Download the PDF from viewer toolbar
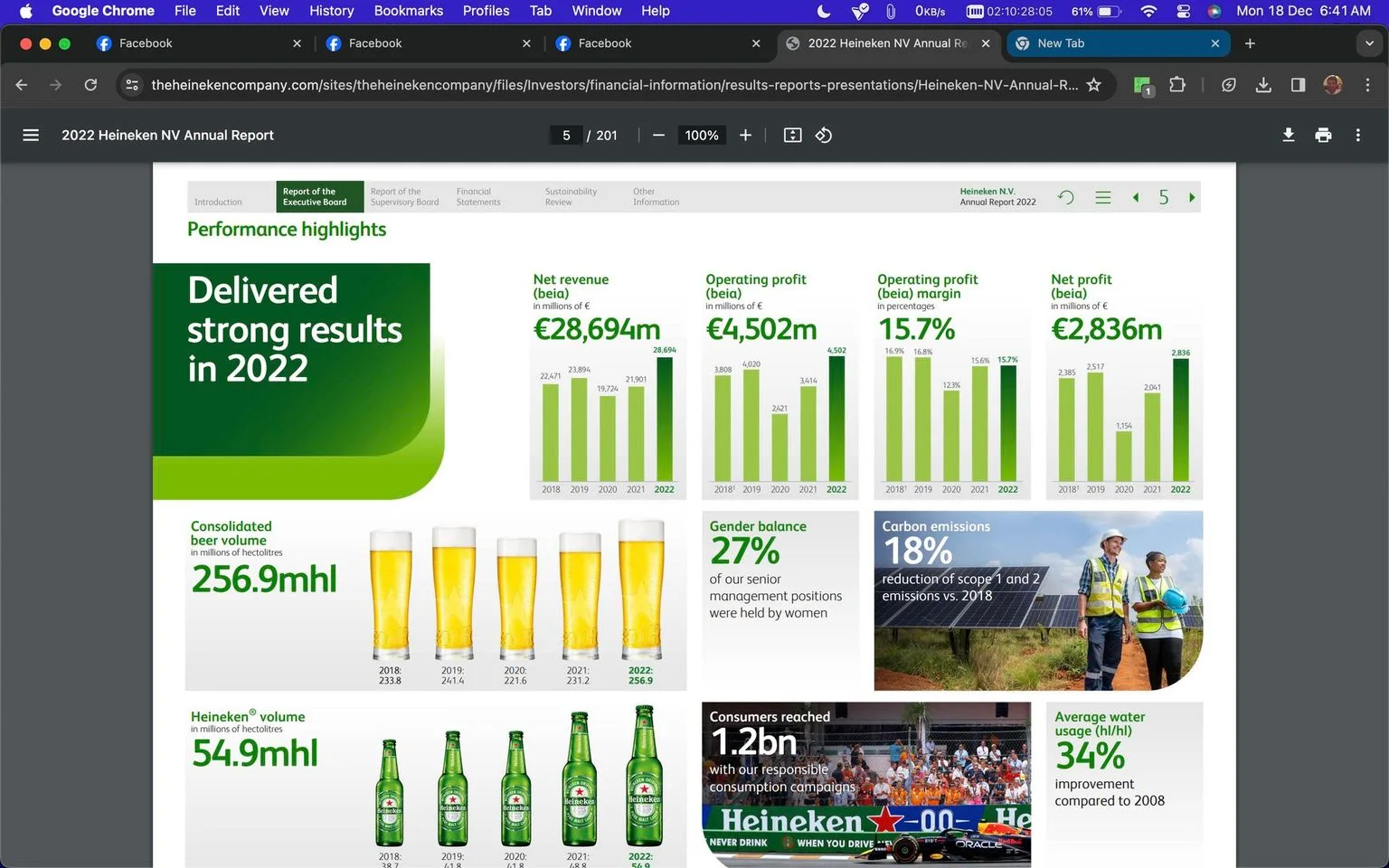 (x=1289, y=135)
